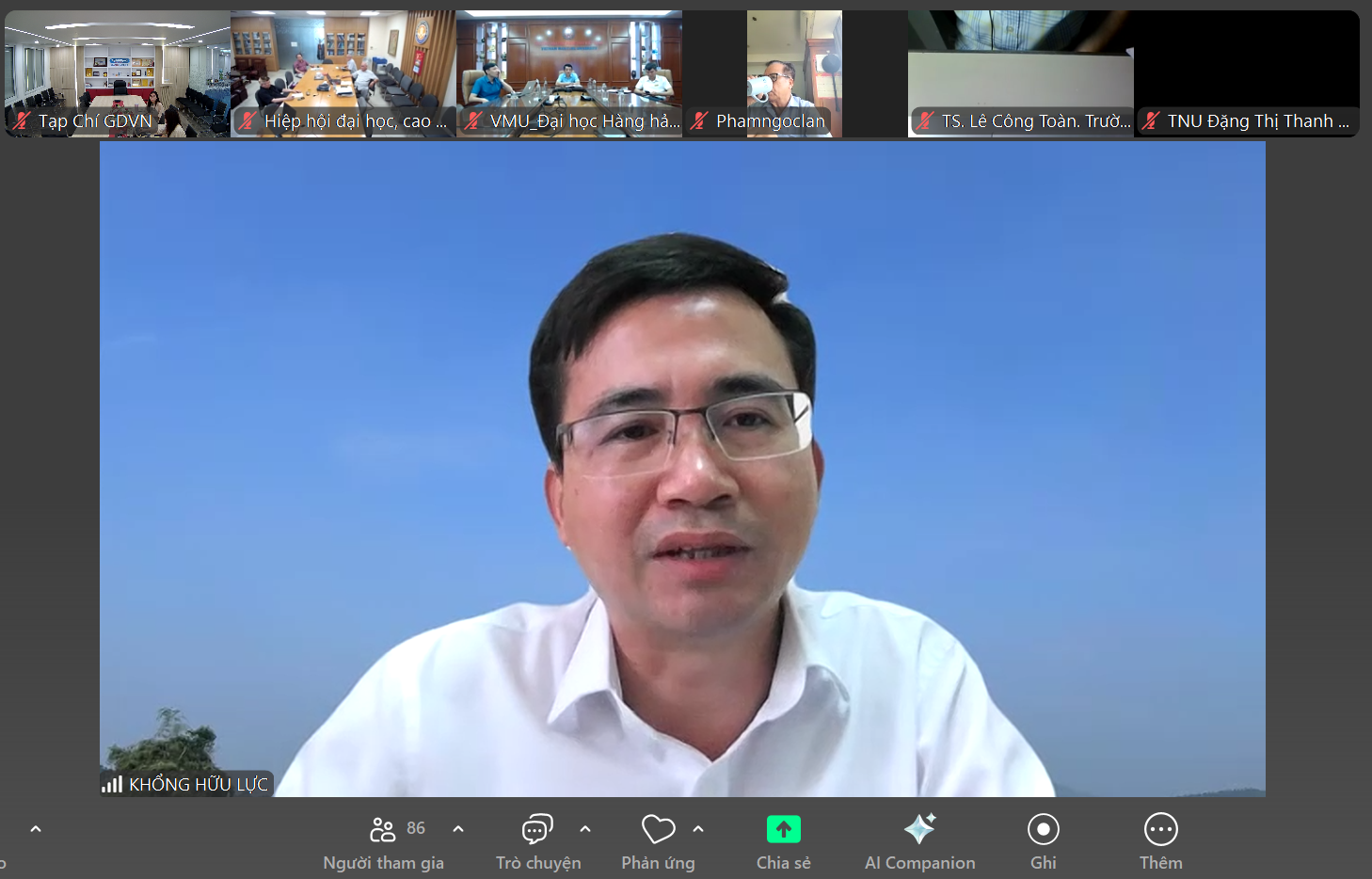The image size is (1372, 879).
Task: Click the TNU Đặng Thị Thanh name label
Action: click(1258, 120)
